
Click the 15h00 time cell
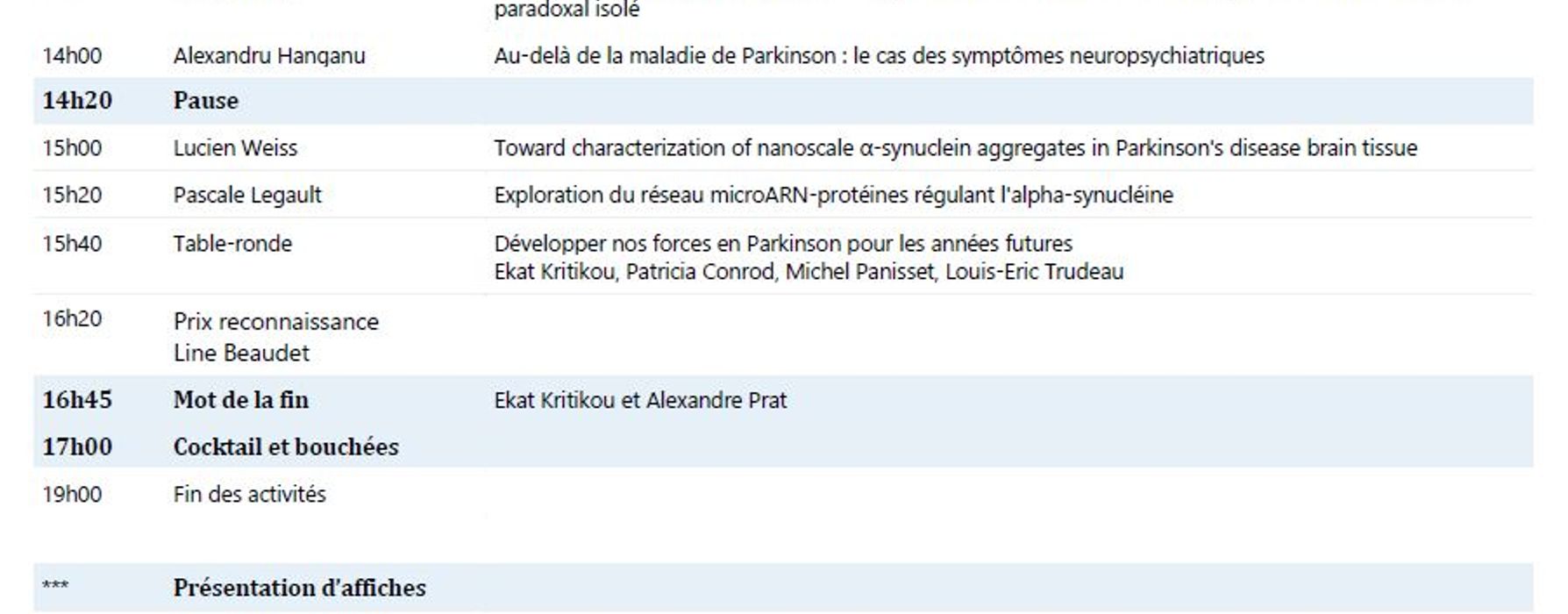point(72,148)
